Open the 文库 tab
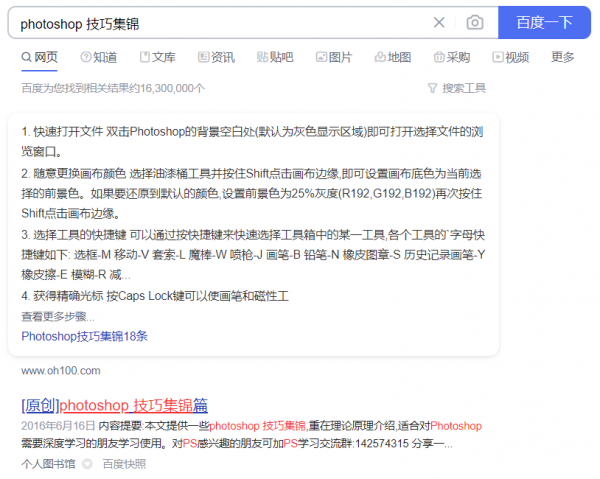Viewport: 600px width, 479px height. 156,57
